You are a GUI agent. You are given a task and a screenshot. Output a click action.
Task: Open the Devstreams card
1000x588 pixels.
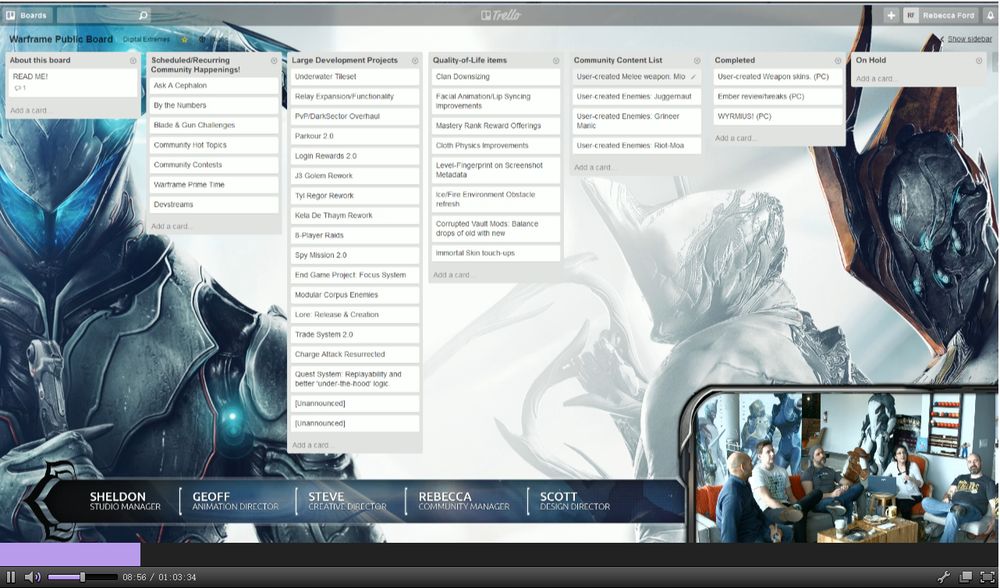(214, 204)
